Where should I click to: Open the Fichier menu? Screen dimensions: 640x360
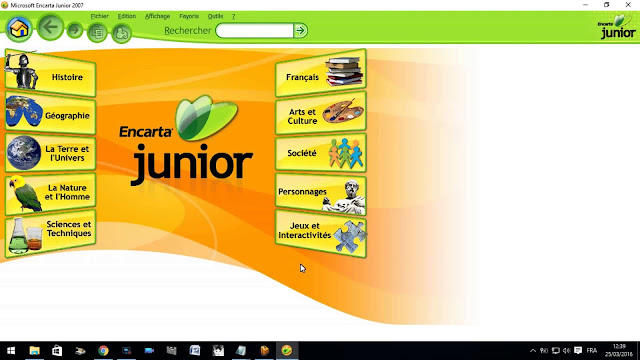(100, 16)
